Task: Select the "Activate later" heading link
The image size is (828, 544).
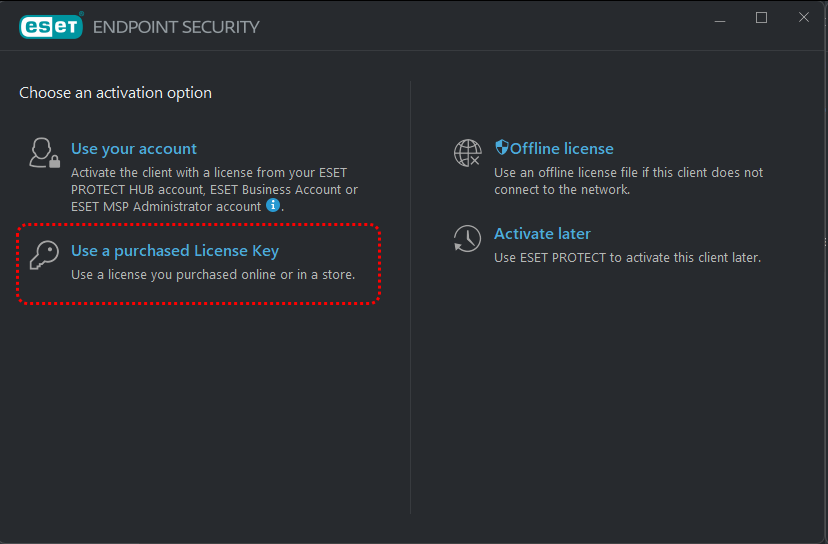Action: 542,234
